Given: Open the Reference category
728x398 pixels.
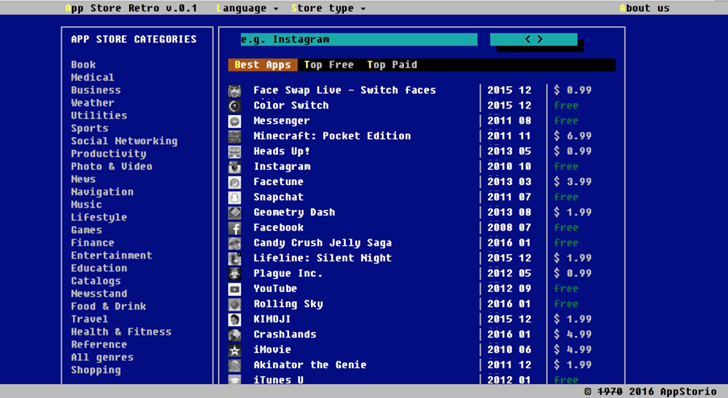Looking at the screenshot, I should pos(99,345).
